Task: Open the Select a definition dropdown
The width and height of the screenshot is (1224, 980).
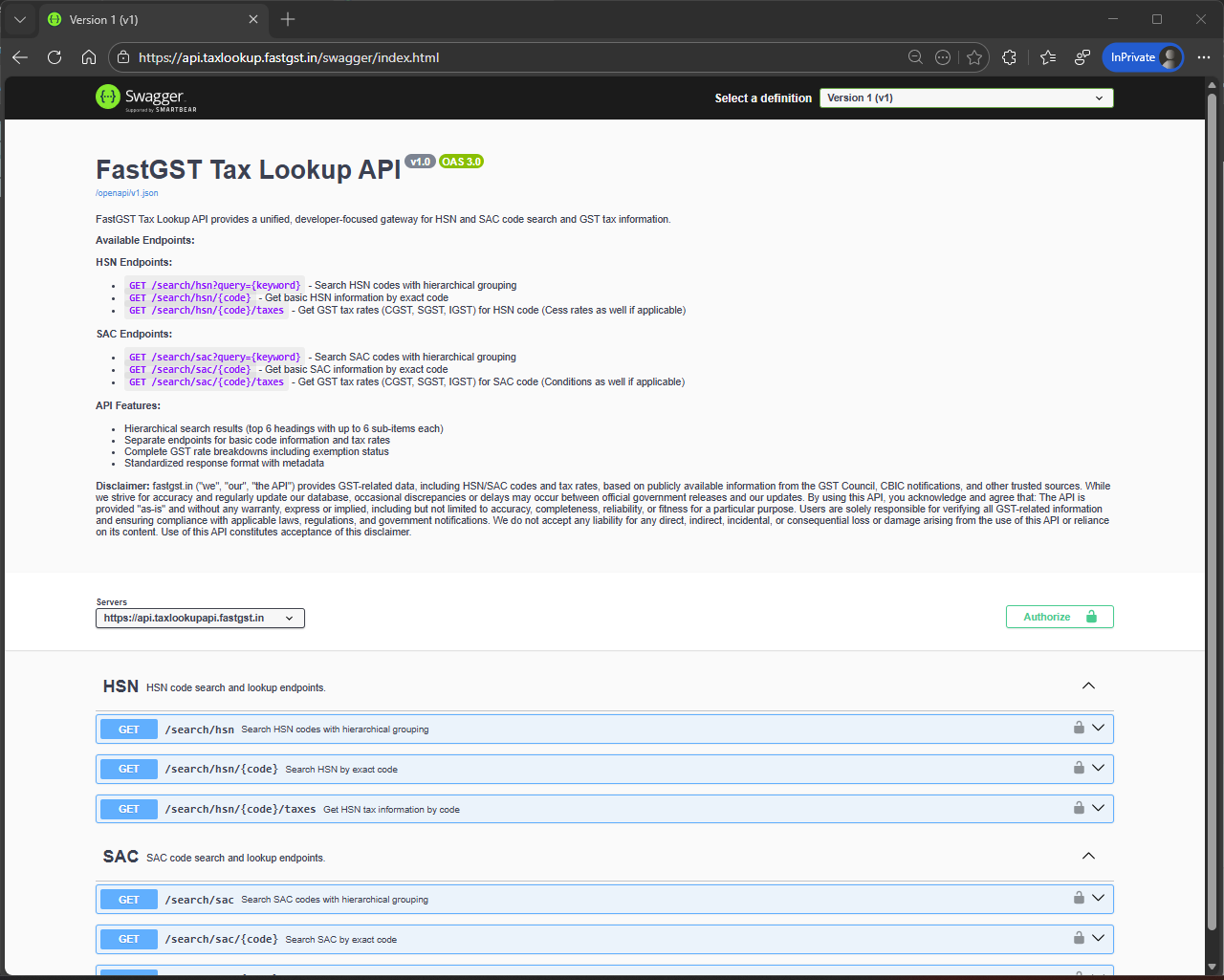Action: (966, 98)
